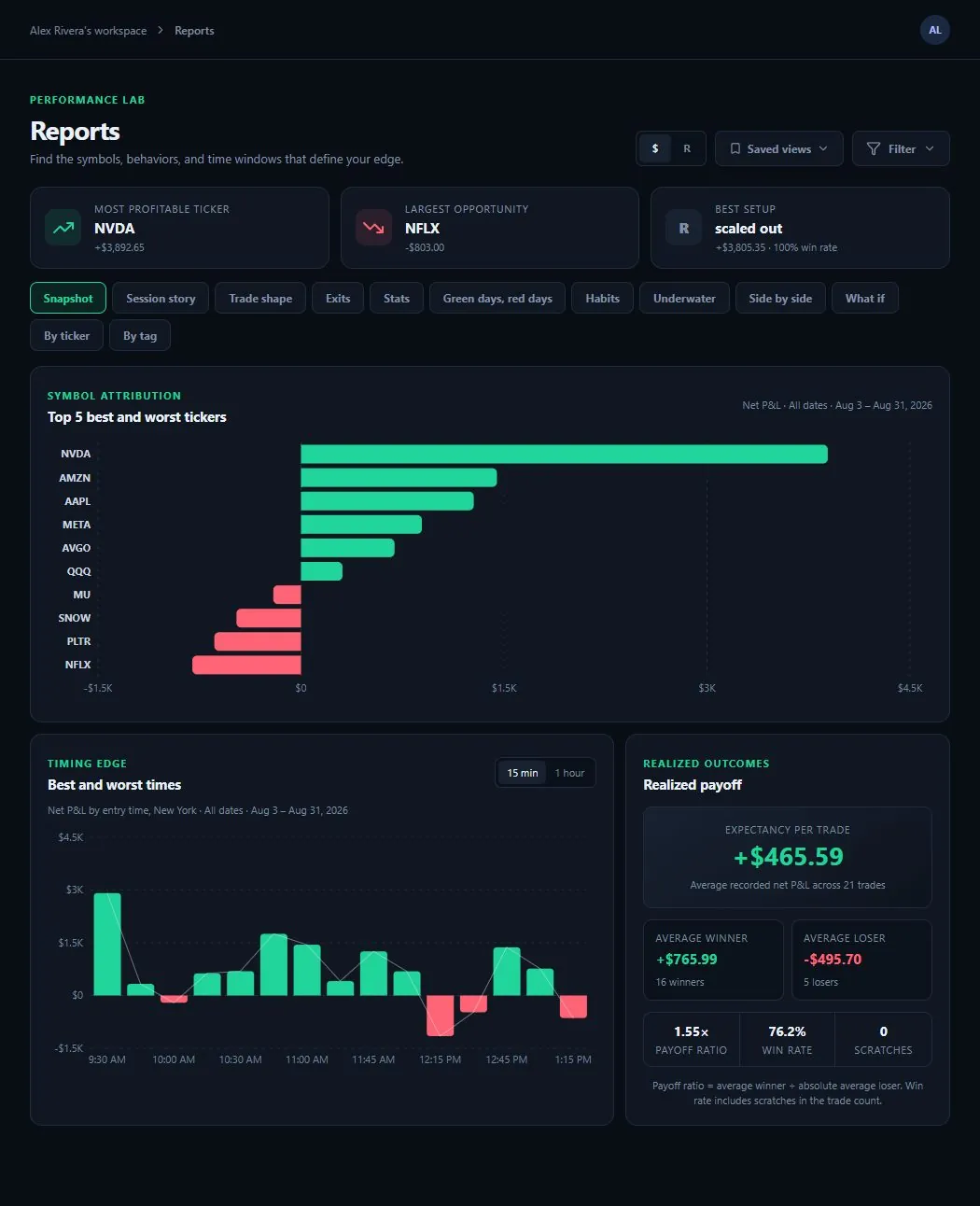
Task: Click the AMZN green bar
Action: tap(399, 478)
